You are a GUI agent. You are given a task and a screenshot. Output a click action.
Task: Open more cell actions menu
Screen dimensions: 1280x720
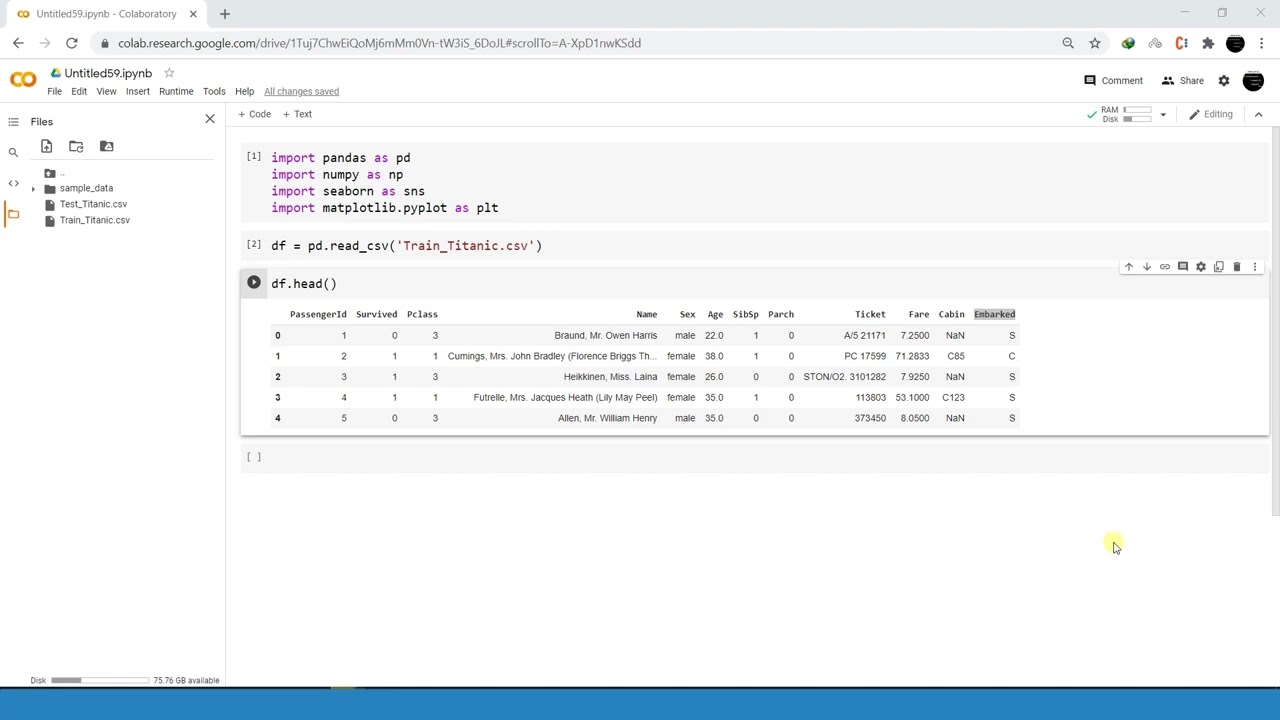(x=1255, y=267)
